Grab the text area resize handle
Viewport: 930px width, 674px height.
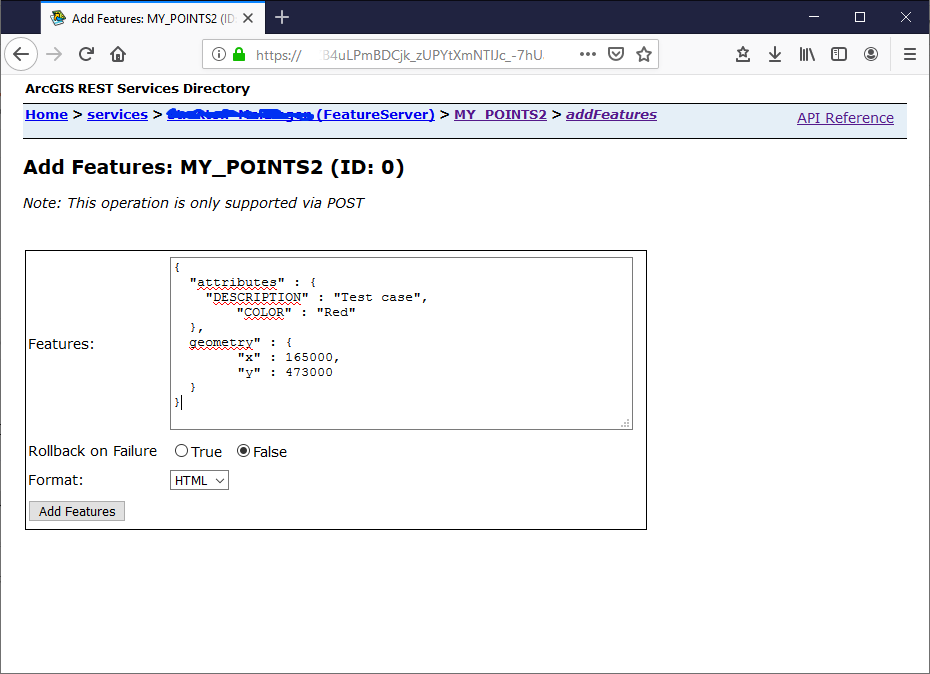point(625,423)
